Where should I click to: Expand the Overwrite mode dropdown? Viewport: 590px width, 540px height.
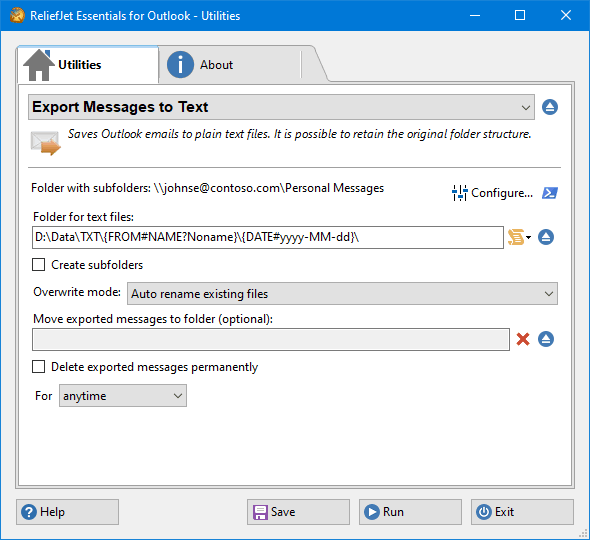point(342,294)
